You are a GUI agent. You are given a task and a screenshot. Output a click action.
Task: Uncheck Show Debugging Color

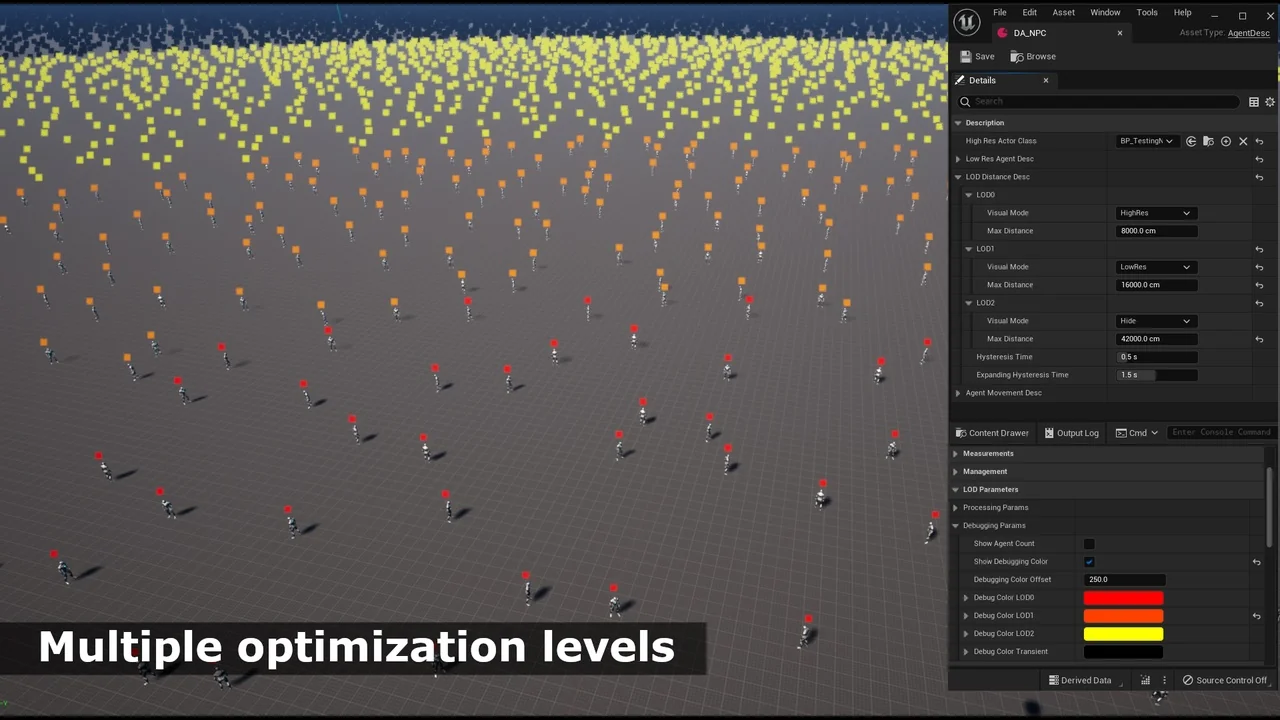coord(1089,562)
